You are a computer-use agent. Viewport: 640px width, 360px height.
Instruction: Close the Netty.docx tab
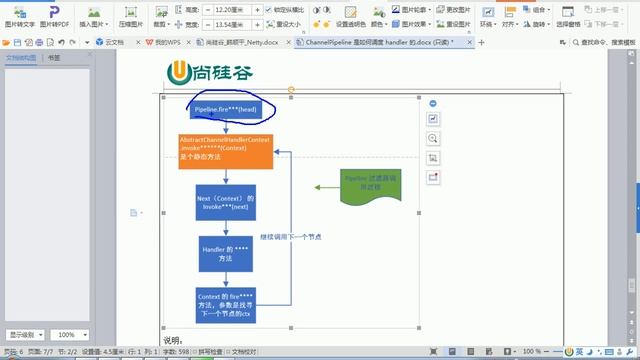click(288, 42)
